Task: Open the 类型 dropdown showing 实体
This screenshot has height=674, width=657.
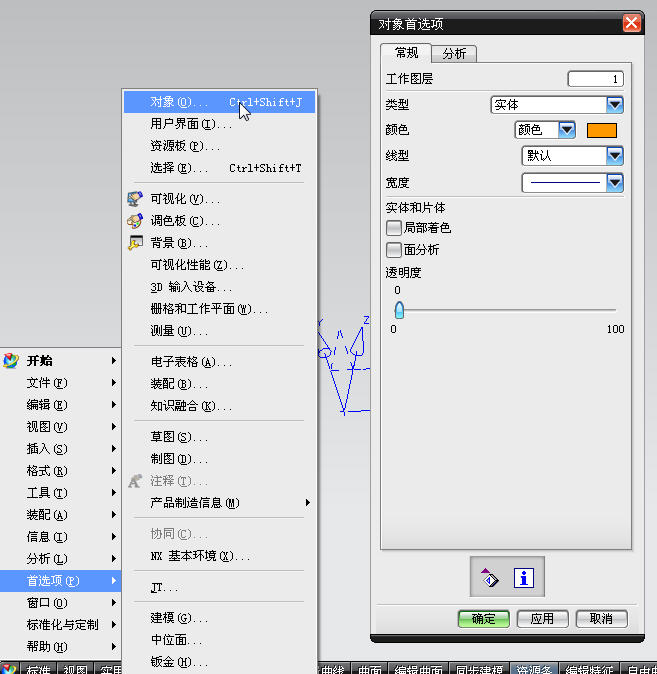Action: click(x=557, y=104)
